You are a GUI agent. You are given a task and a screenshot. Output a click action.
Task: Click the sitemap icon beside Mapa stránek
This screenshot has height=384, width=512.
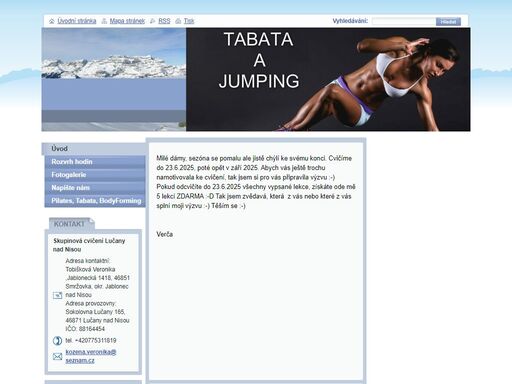click(104, 21)
